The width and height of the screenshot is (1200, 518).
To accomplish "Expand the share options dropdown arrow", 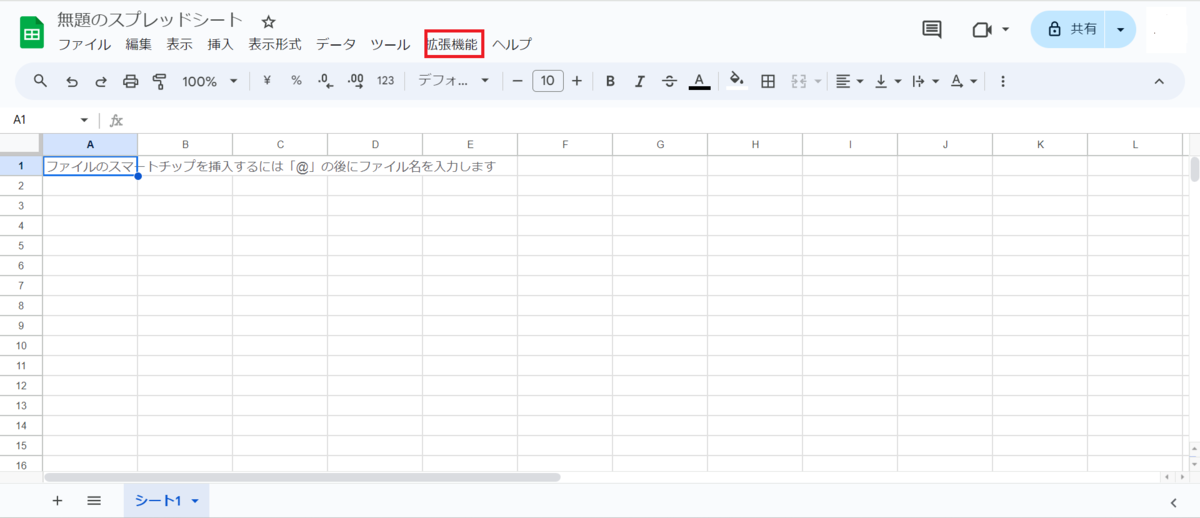I will click(1121, 29).
